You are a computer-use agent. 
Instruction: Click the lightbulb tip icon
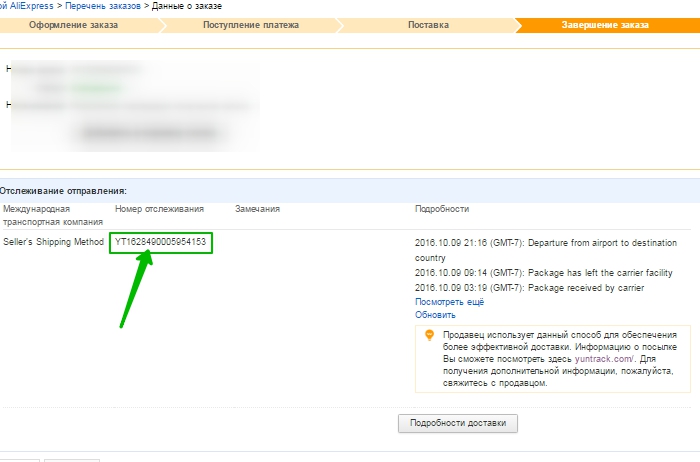point(429,336)
